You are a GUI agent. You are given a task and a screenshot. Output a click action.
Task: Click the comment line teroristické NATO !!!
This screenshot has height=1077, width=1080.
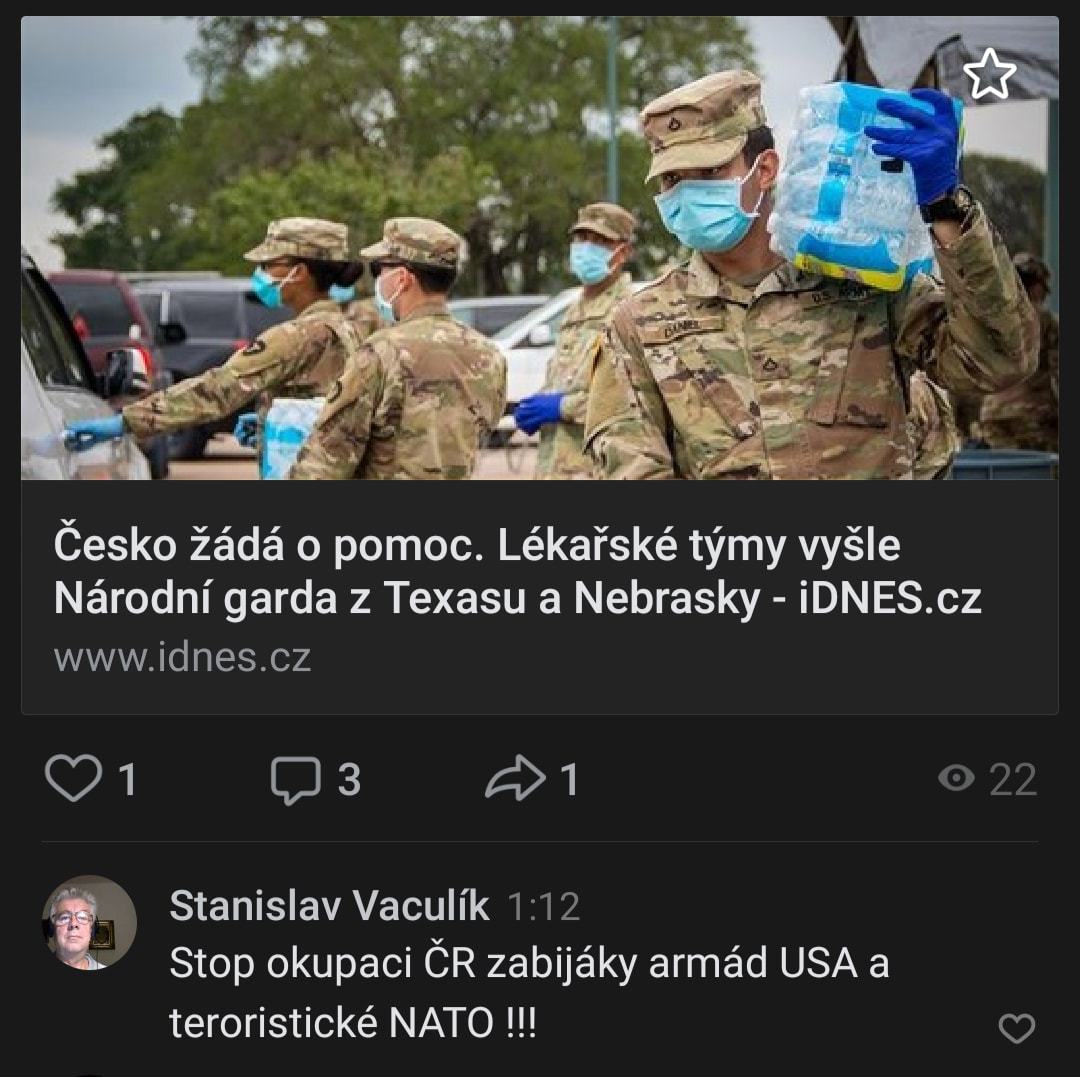(x=353, y=1023)
